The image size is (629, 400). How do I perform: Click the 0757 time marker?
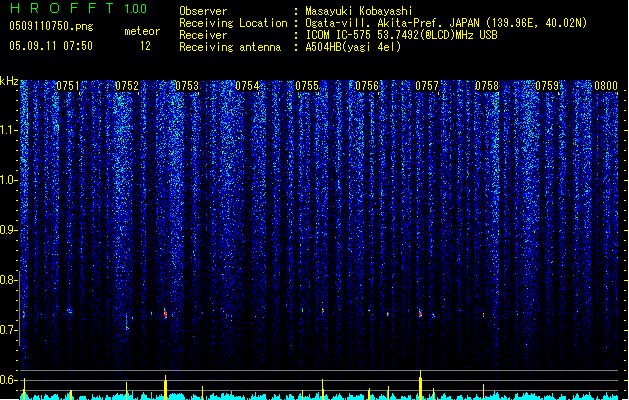[427, 86]
